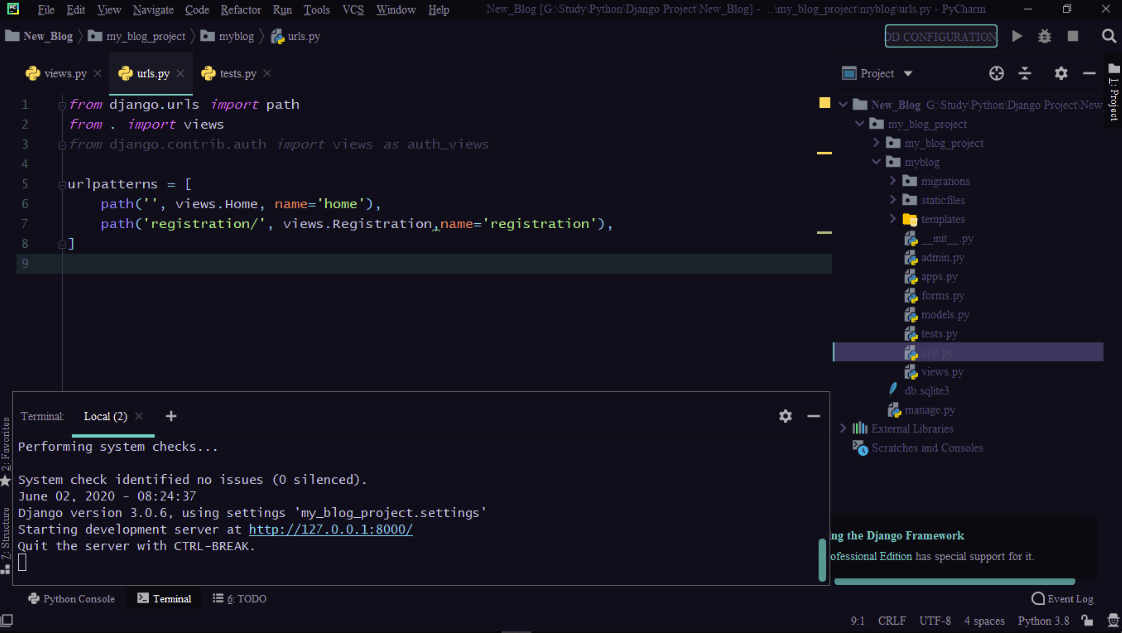Image resolution: width=1122 pixels, height=633 pixels.
Task: Open the Event Log
Action: pos(1063,599)
